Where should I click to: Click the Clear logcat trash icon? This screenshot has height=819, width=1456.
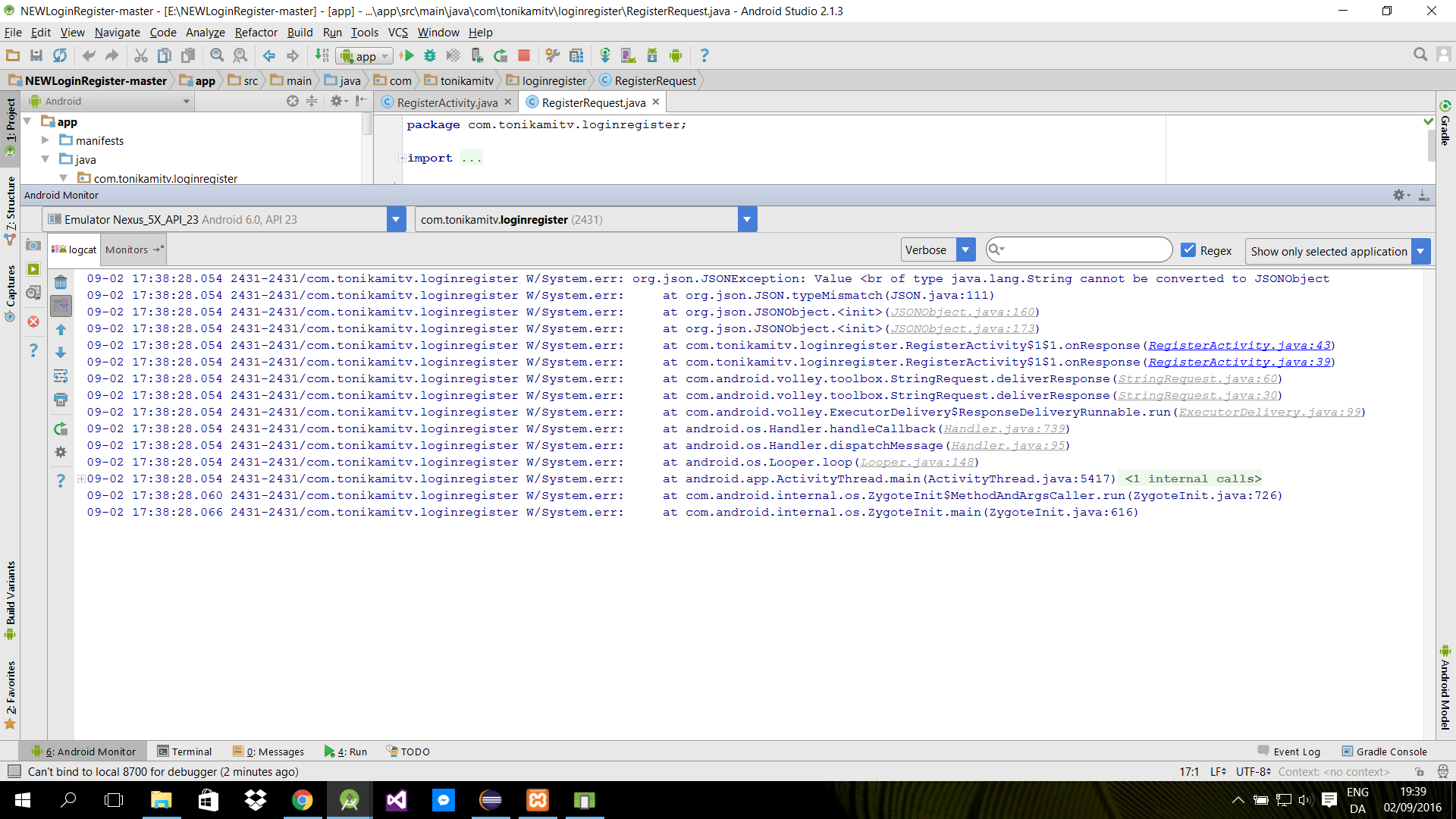click(61, 283)
